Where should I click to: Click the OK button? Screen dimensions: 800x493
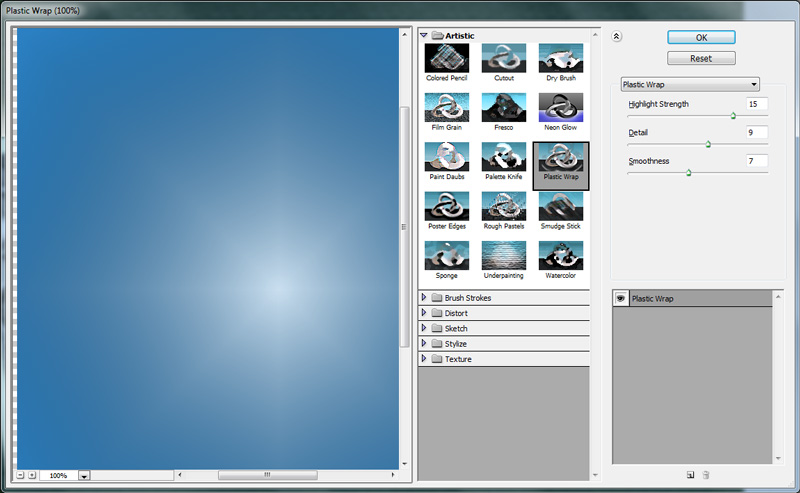(701, 37)
